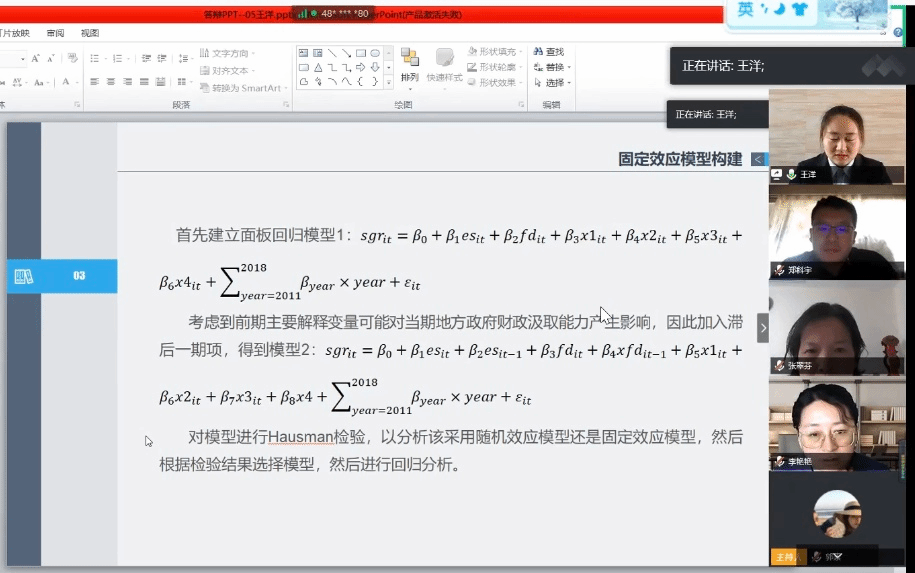Select the triangle shape in shapes gallery
Viewport: 915px width, 573px height.
pos(317,67)
